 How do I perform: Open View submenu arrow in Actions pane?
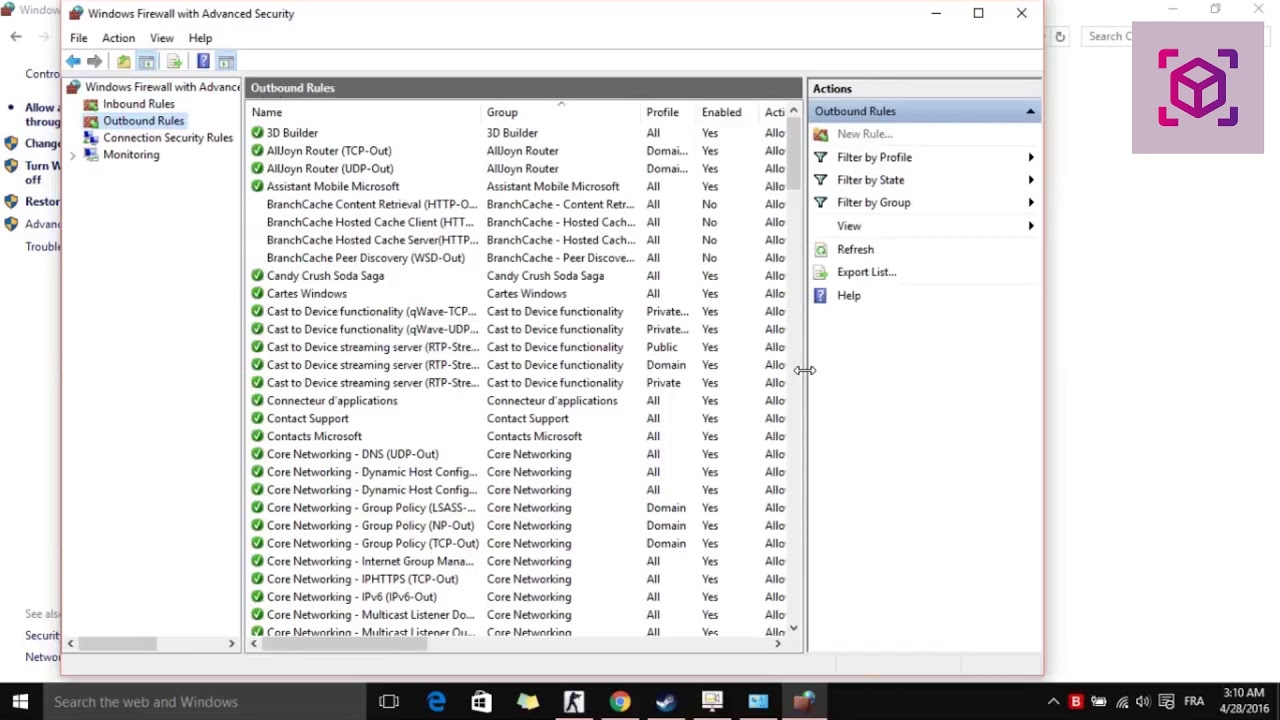click(1031, 226)
